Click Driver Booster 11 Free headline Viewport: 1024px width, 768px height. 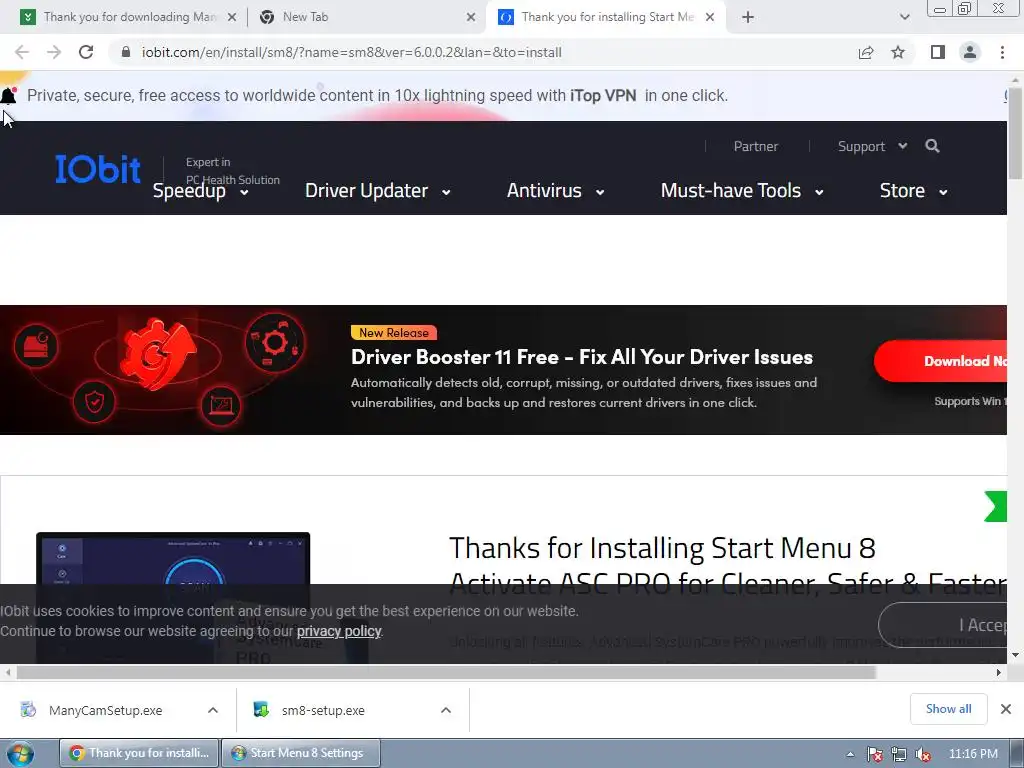[x=581, y=357]
